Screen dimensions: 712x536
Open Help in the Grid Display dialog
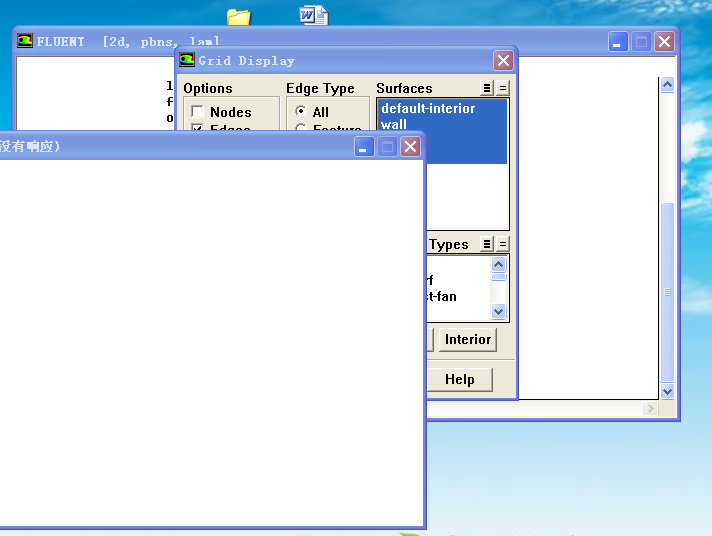(x=460, y=379)
